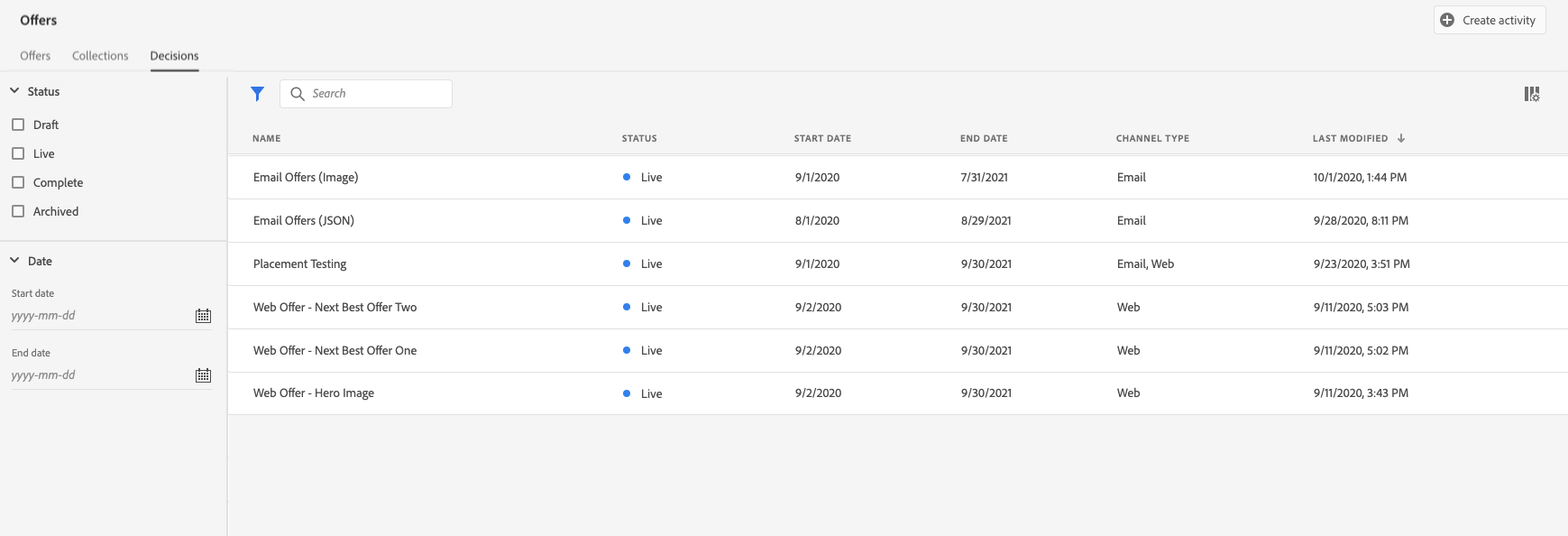The image size is (1568, 536).
Task: Click the Live status dot for Web Offer - Hero Image
Action: (x=627, y=393)
